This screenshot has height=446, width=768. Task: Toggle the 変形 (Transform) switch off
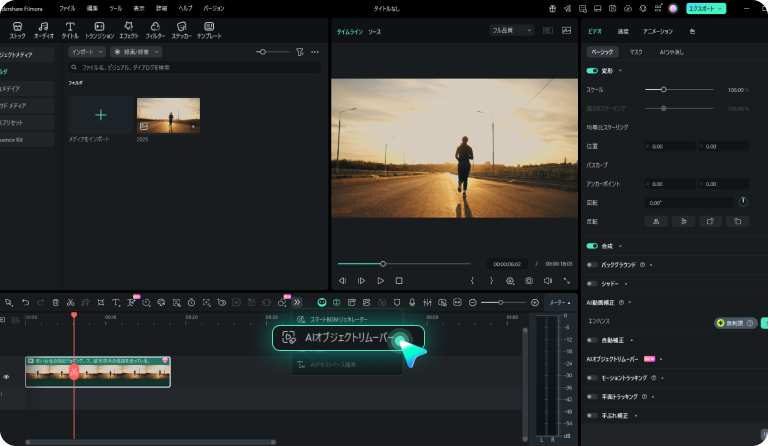click(593, 71)
